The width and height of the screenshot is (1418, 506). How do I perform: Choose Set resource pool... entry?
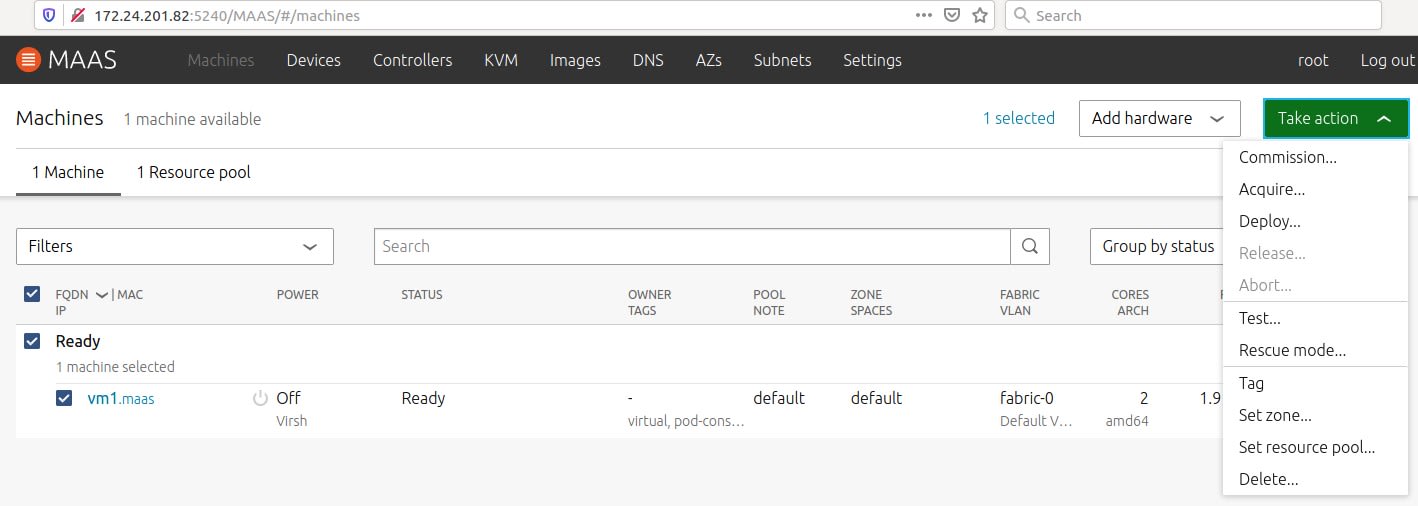(1315, 447)
